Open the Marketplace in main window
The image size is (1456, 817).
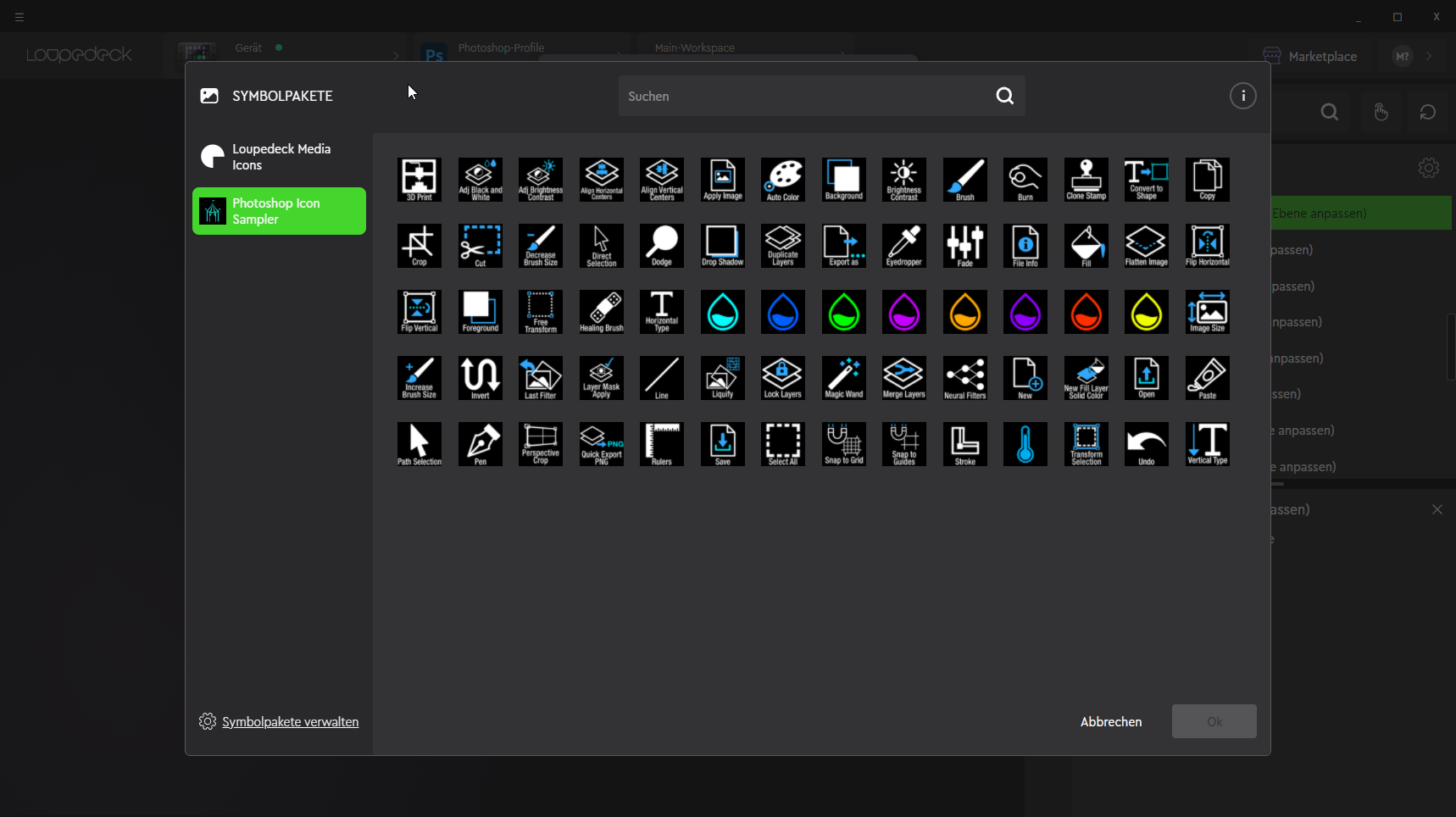click(1310, 56)
